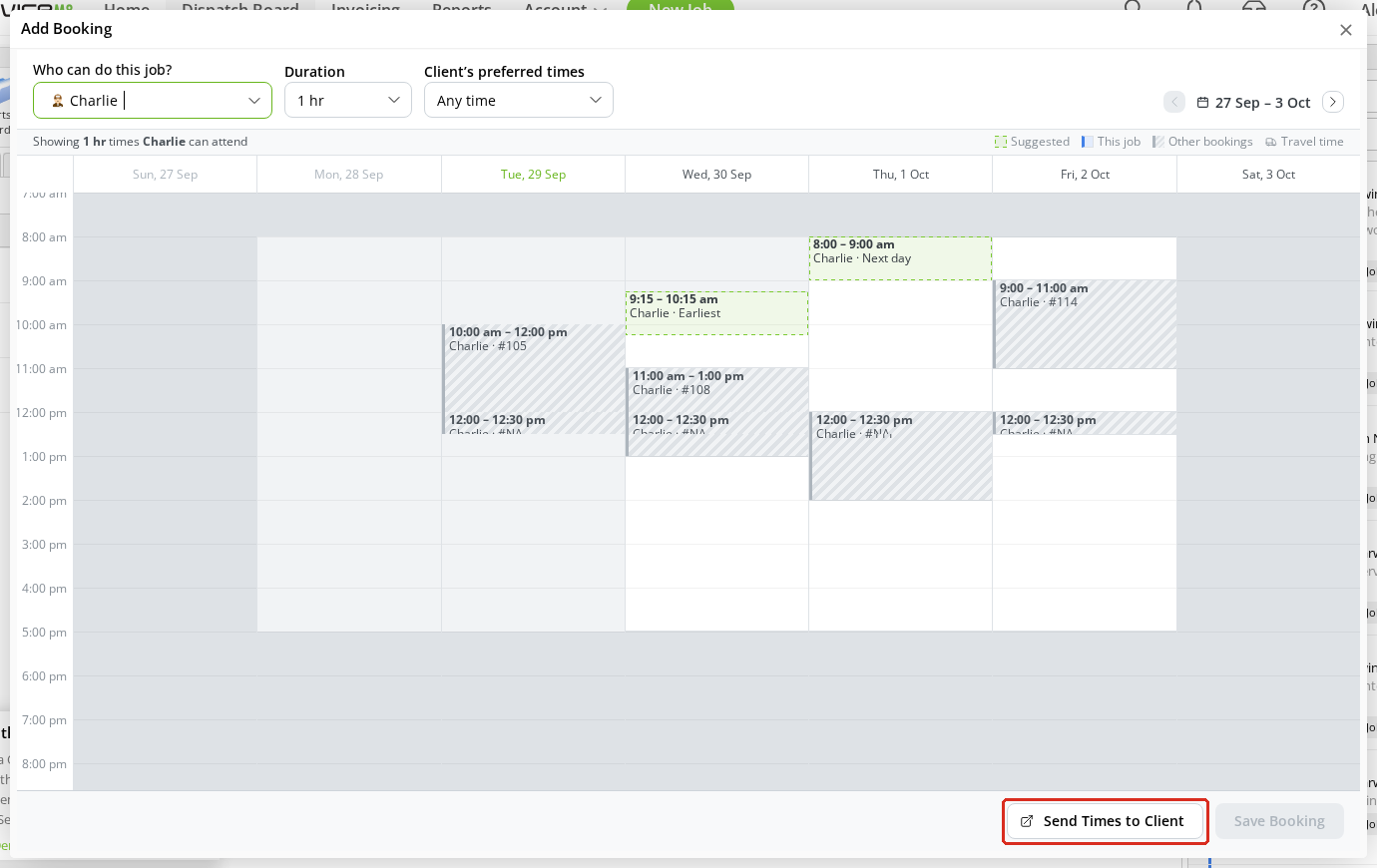Click Tuesday's 12:00 – 12:30 pm booking
Viewport: 1377px width, 868px height.
coord(534,423)
